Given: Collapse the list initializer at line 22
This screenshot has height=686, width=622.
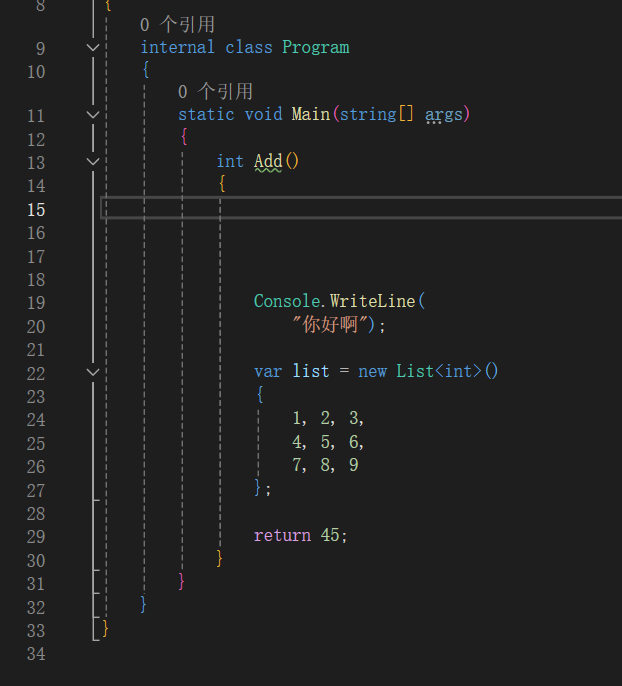Looking at the screenshot, I should [x=93, y=371].
